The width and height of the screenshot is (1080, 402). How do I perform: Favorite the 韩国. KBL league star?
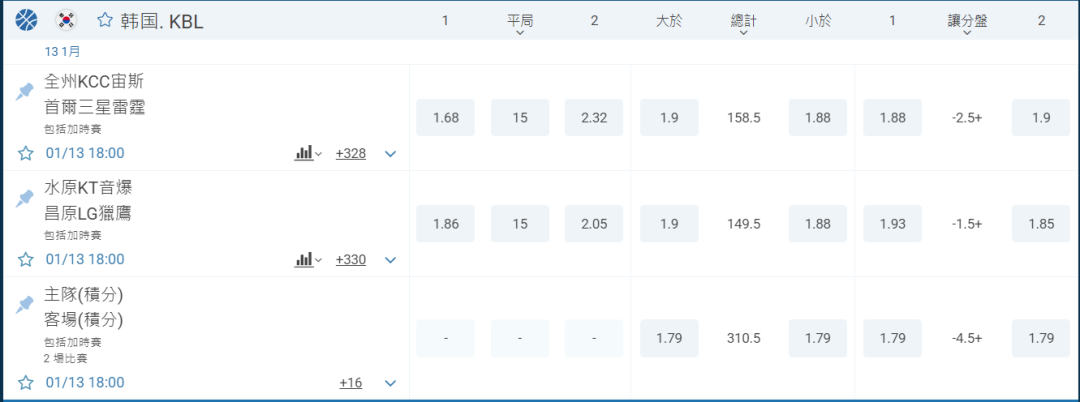(x=105, y=20)
